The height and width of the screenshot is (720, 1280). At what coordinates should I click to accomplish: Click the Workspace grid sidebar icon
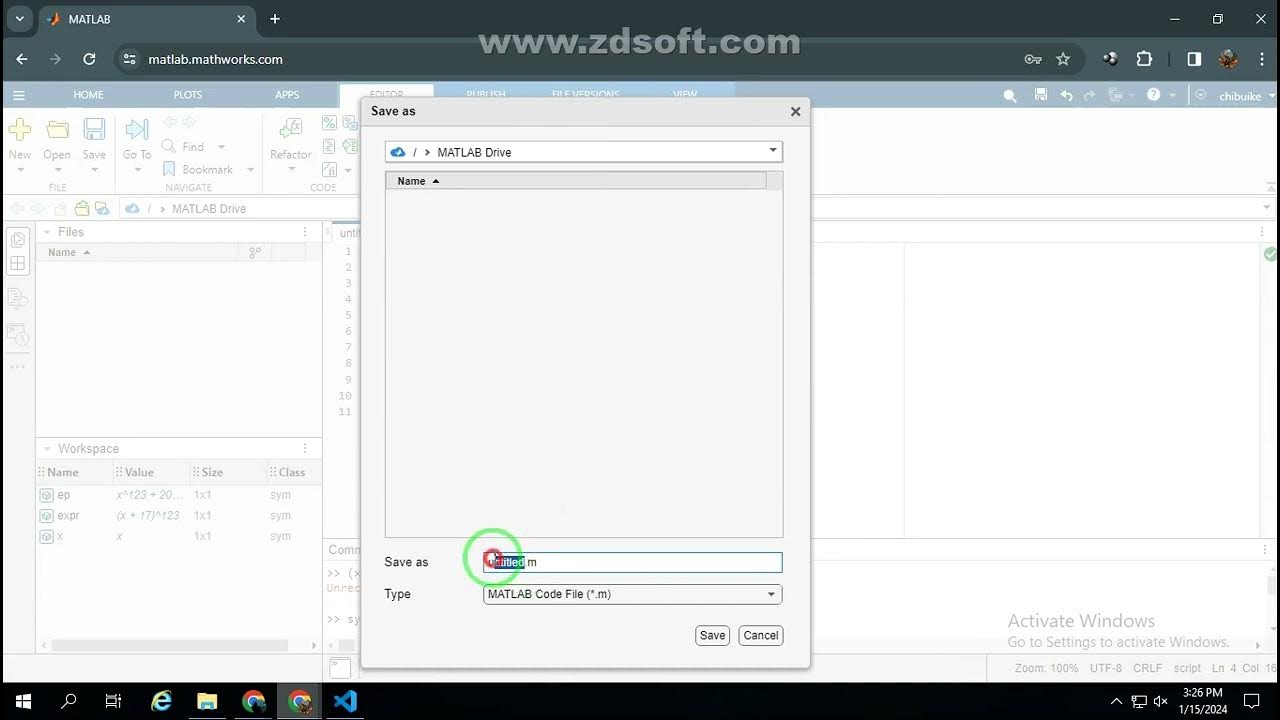click(x=18, y=264)
